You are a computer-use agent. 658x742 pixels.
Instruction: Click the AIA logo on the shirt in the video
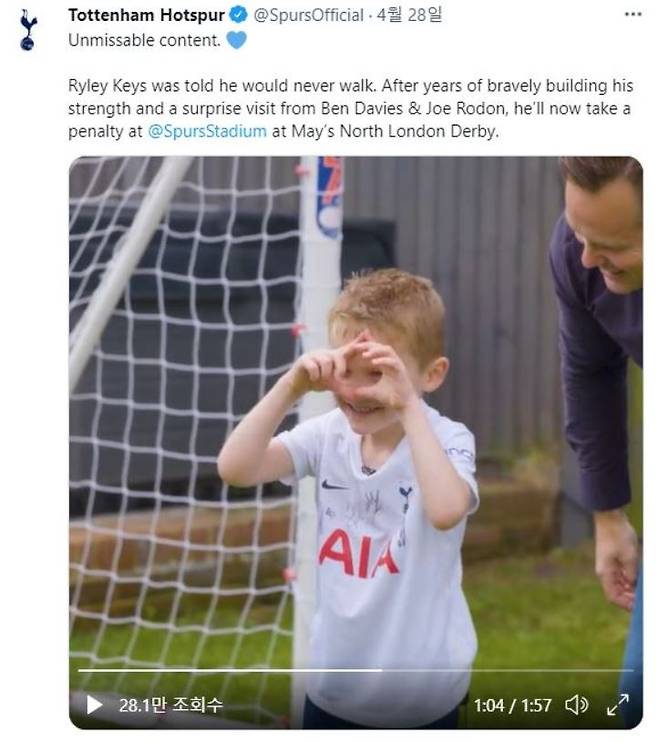(x=358, y=553)
